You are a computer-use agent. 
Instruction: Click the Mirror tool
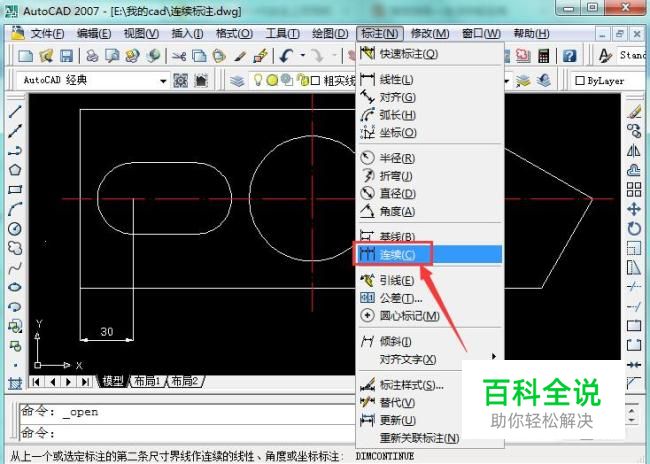[x=634, y=150]
